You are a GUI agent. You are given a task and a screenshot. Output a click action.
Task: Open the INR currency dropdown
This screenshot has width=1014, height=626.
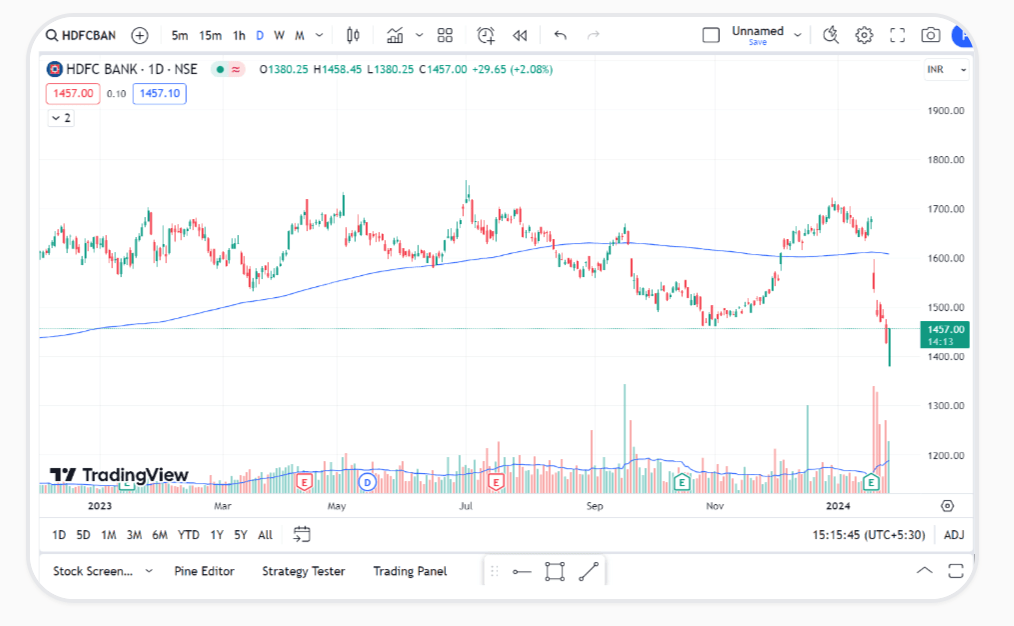pyautogui.click(x=946, y=70)
